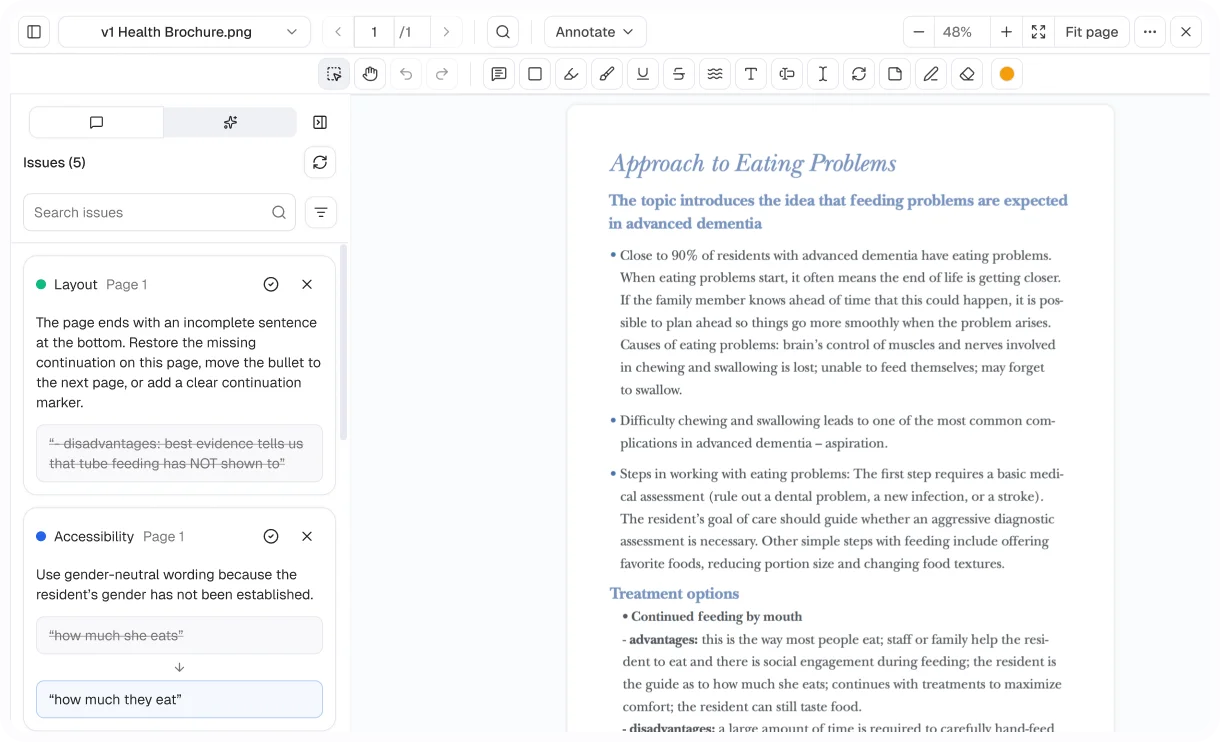Screen dimensions: 1220x742
Task: Open the Annotate mode dropdown
Action: pos(595,32)
